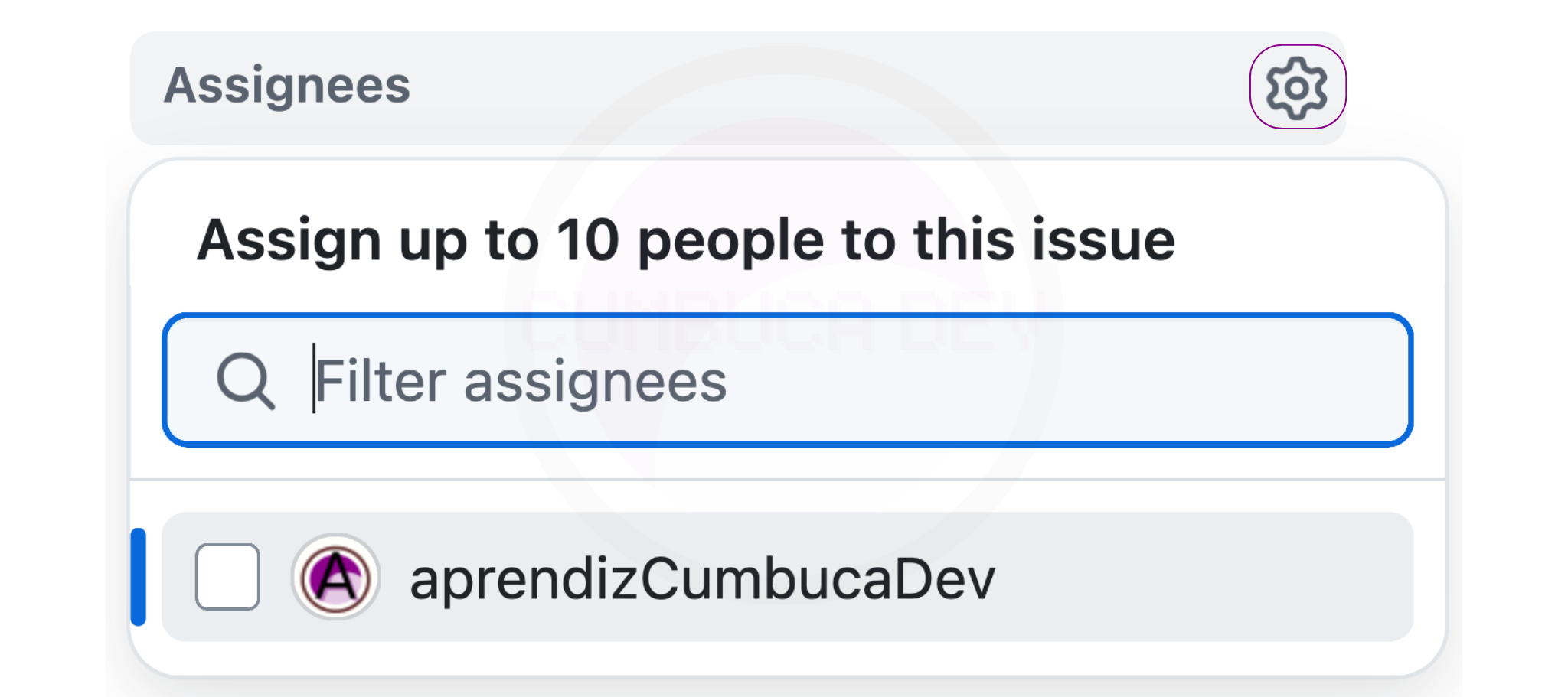Click the aprendizCumbucaDev avatar image
Viewport: 1568px width, 697px height.
tap(335, 577)
